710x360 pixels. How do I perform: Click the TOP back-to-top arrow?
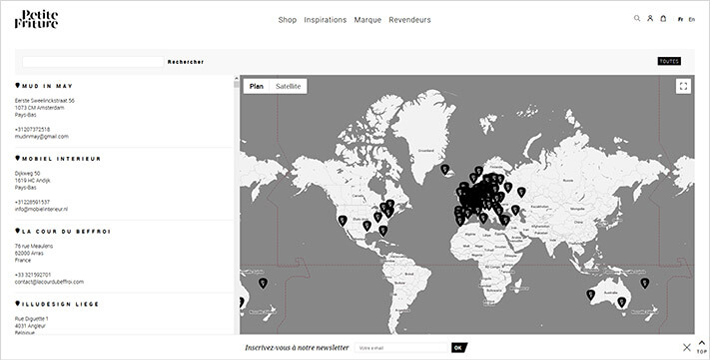pyautogui.click(x=701, y=347)
